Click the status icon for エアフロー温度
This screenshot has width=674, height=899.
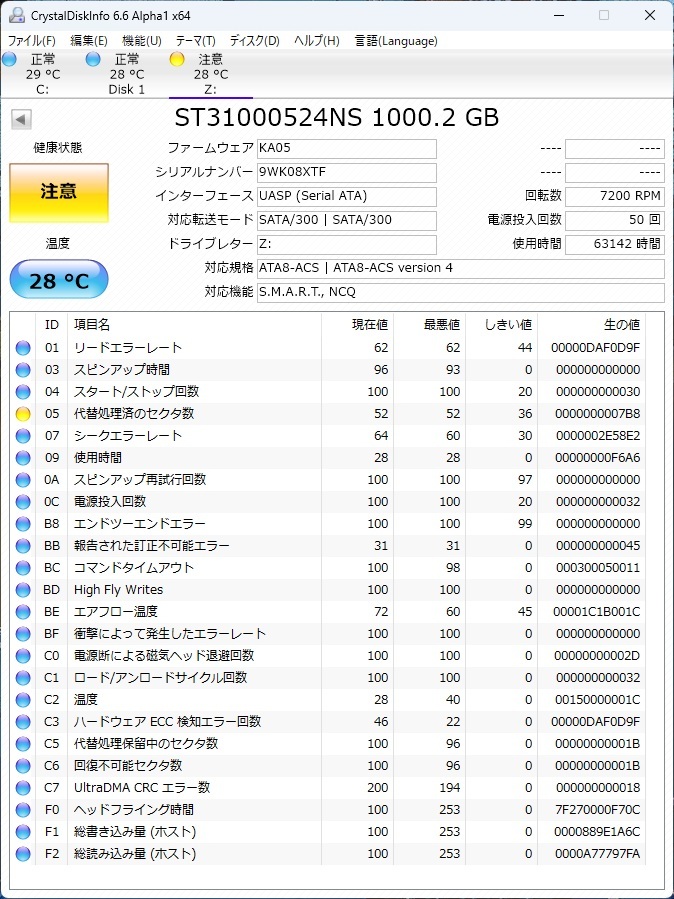(x=23, y=612)
